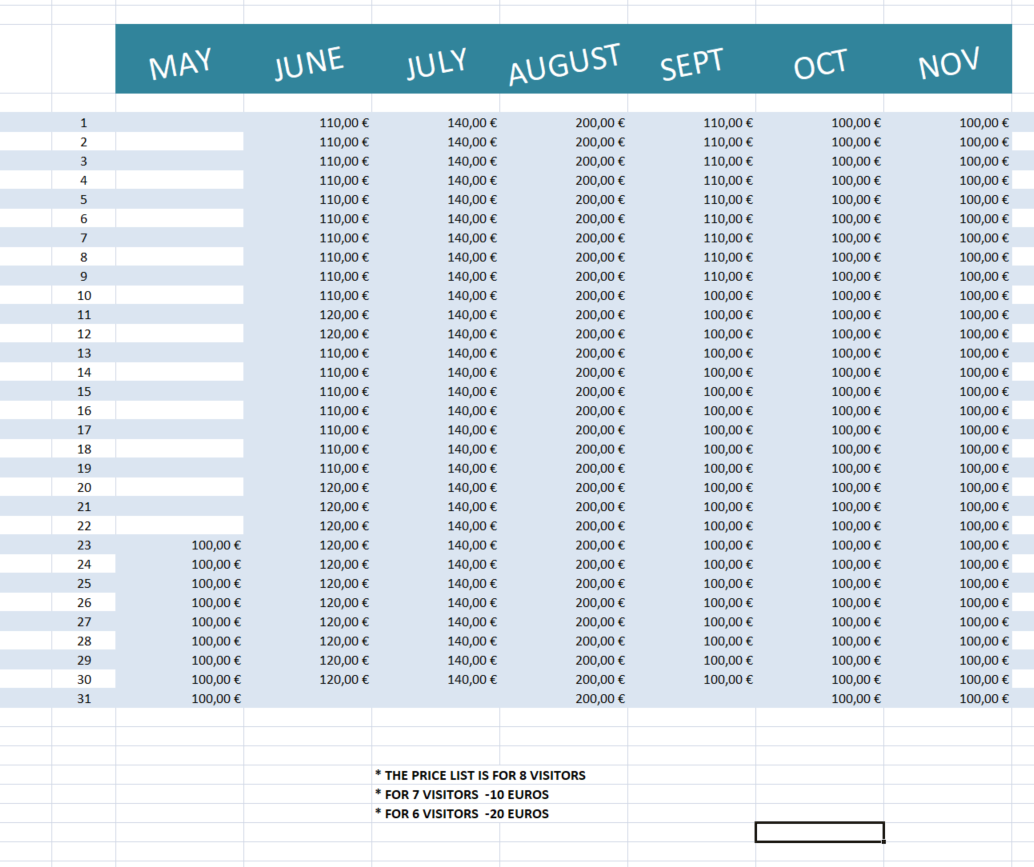The width and height of the screenshot is (1034, 867).
Task: Select the JUNE column header
Action: (x=309, y=63)
